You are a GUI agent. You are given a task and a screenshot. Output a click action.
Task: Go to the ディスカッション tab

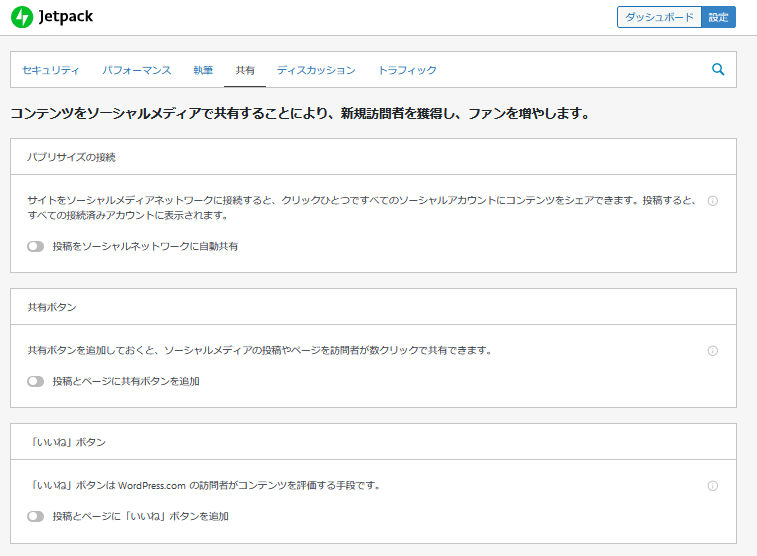[x=316, y=70]
